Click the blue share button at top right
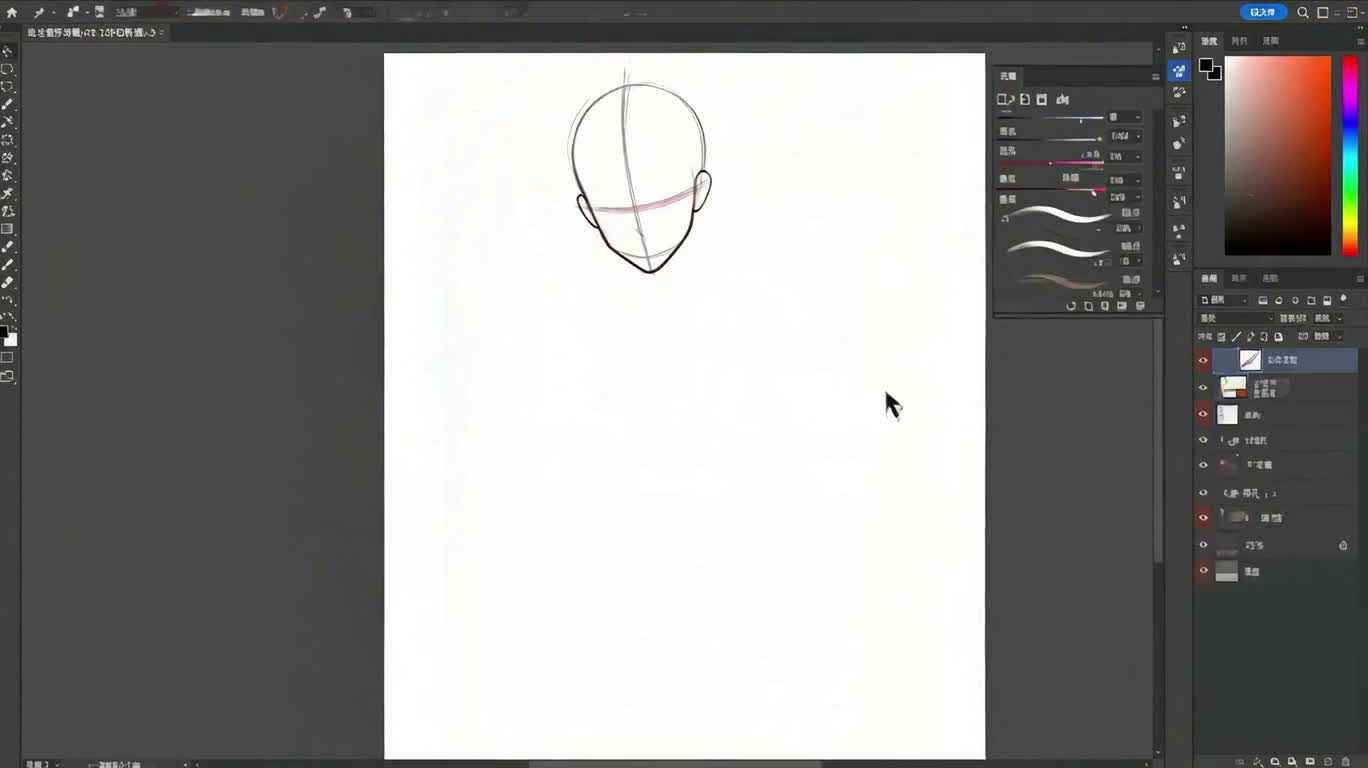The image size is (1368, 768). click(1263, 12)
